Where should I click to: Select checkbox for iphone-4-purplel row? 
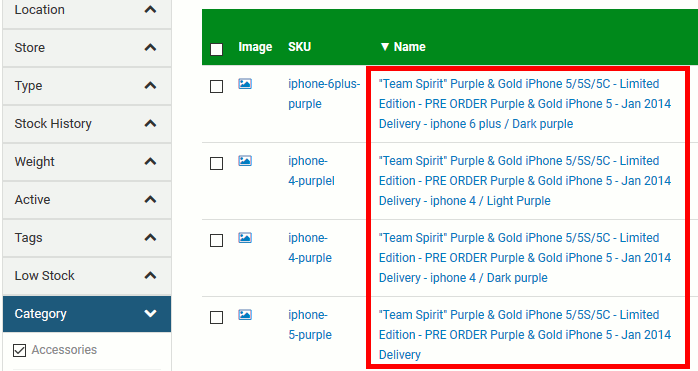[216, 163]
